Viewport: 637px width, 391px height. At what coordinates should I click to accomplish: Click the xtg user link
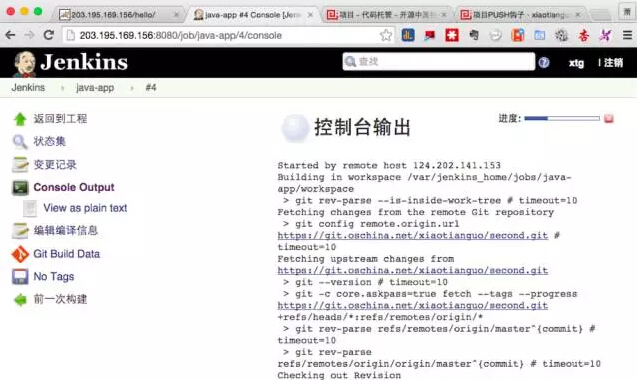click(x=576, y=63)
